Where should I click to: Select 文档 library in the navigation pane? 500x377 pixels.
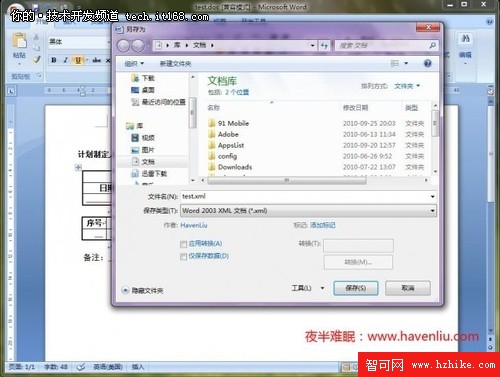click(x=143, y=162)
